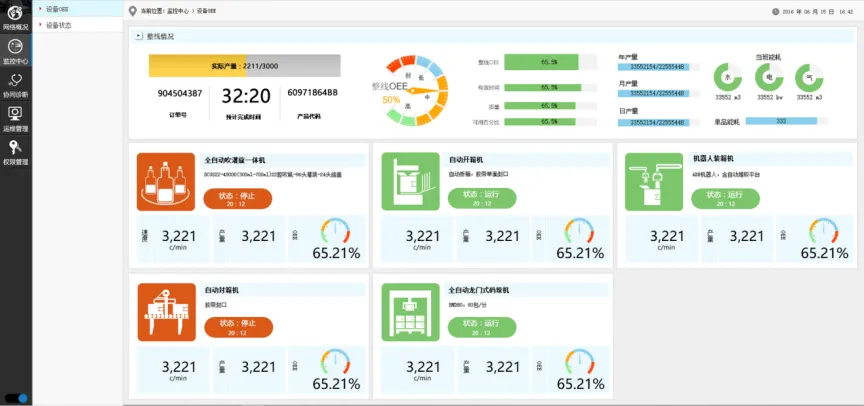The image size is (864, 406).
Task: Click 状态:停止 button on filling machine card
Action: [x=238, y=198]
